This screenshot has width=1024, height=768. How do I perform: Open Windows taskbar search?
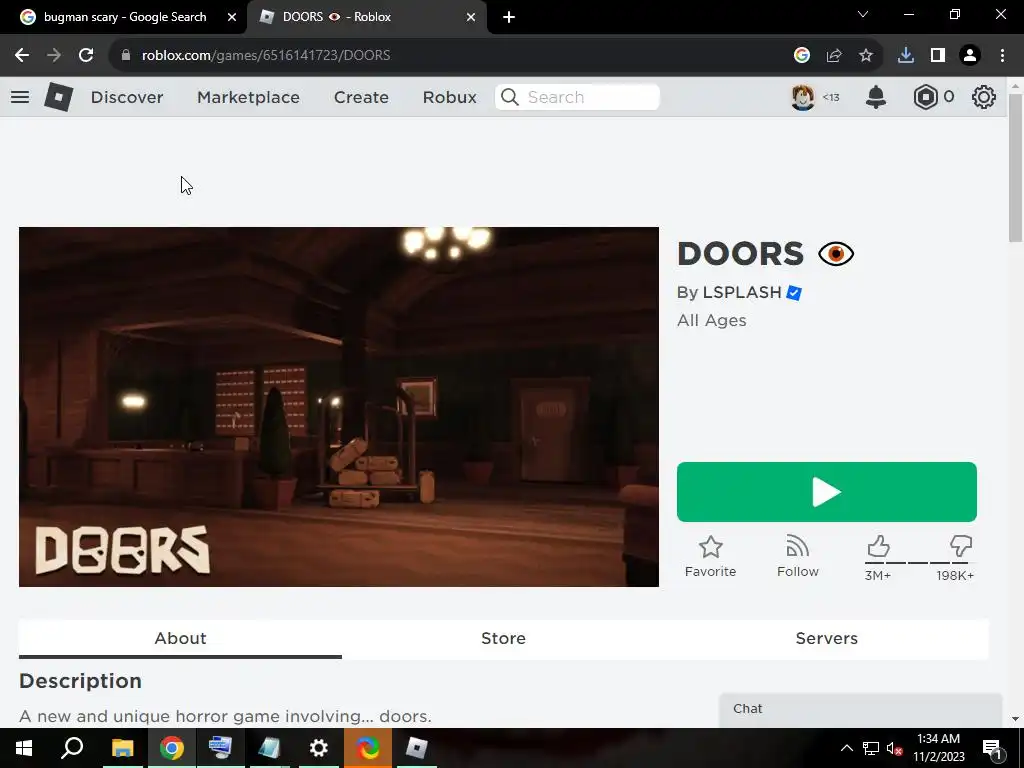tap(72, 748)
